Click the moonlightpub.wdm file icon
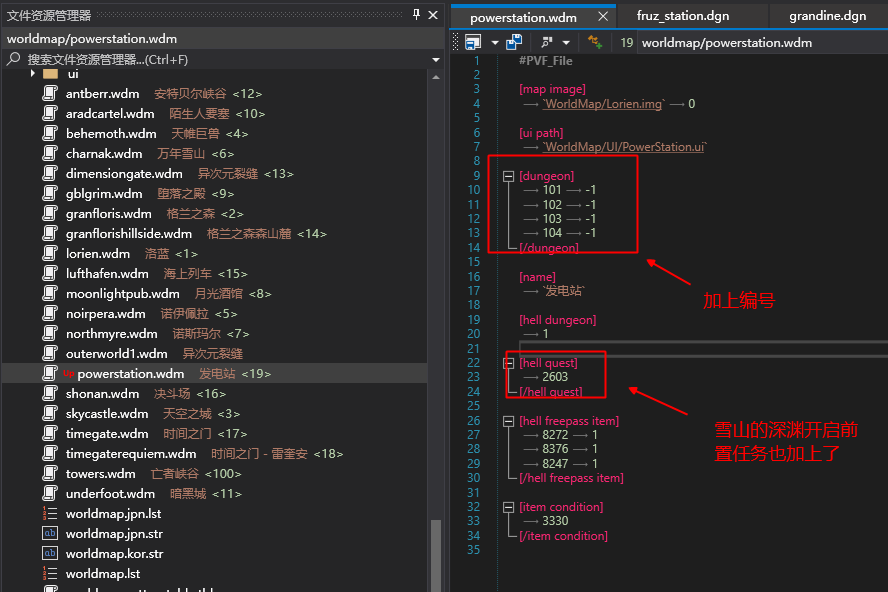This screenshot has height=592, width=888. click(50, 293)
